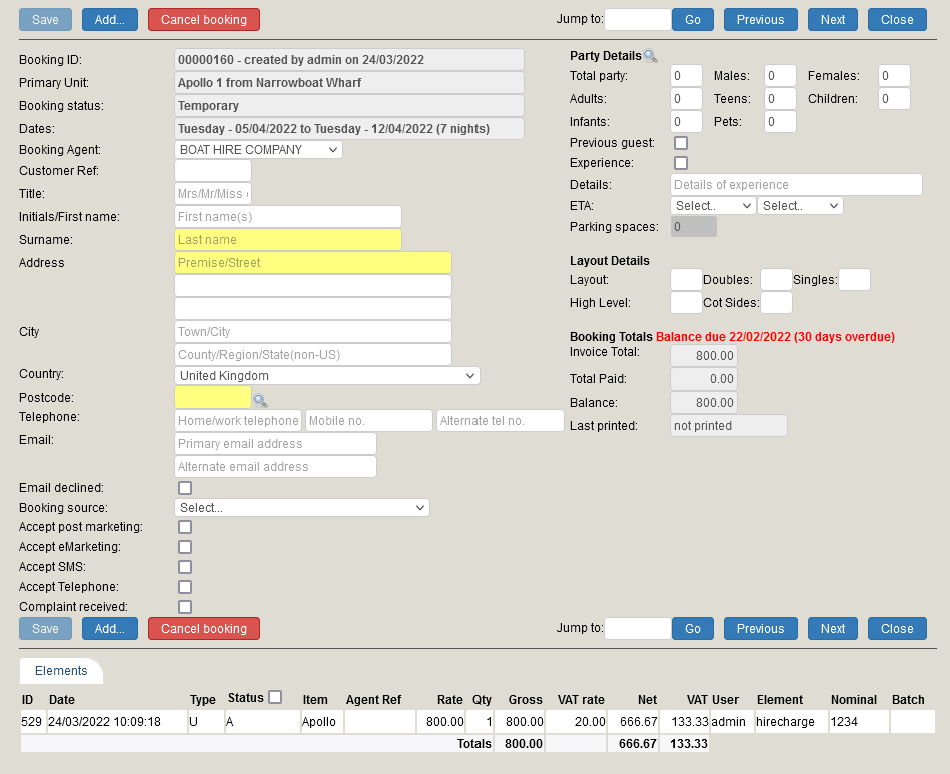Viewport: 950px width, 774px height.
Task: Switch to the Elements tab
Action: click(x=61, y=671)
